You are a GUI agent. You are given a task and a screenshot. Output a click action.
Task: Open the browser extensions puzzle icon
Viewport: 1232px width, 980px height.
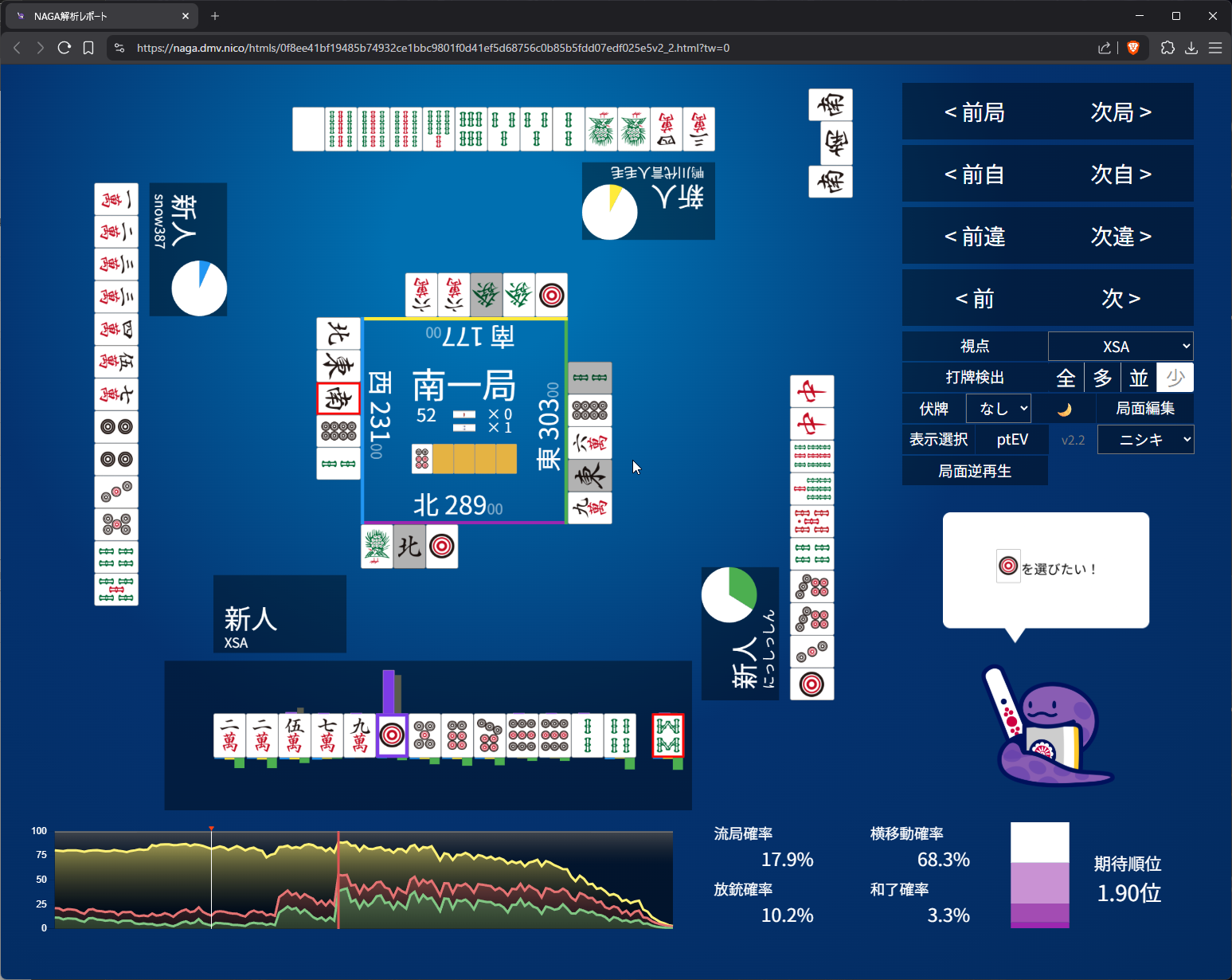(x=1167, y=48)
